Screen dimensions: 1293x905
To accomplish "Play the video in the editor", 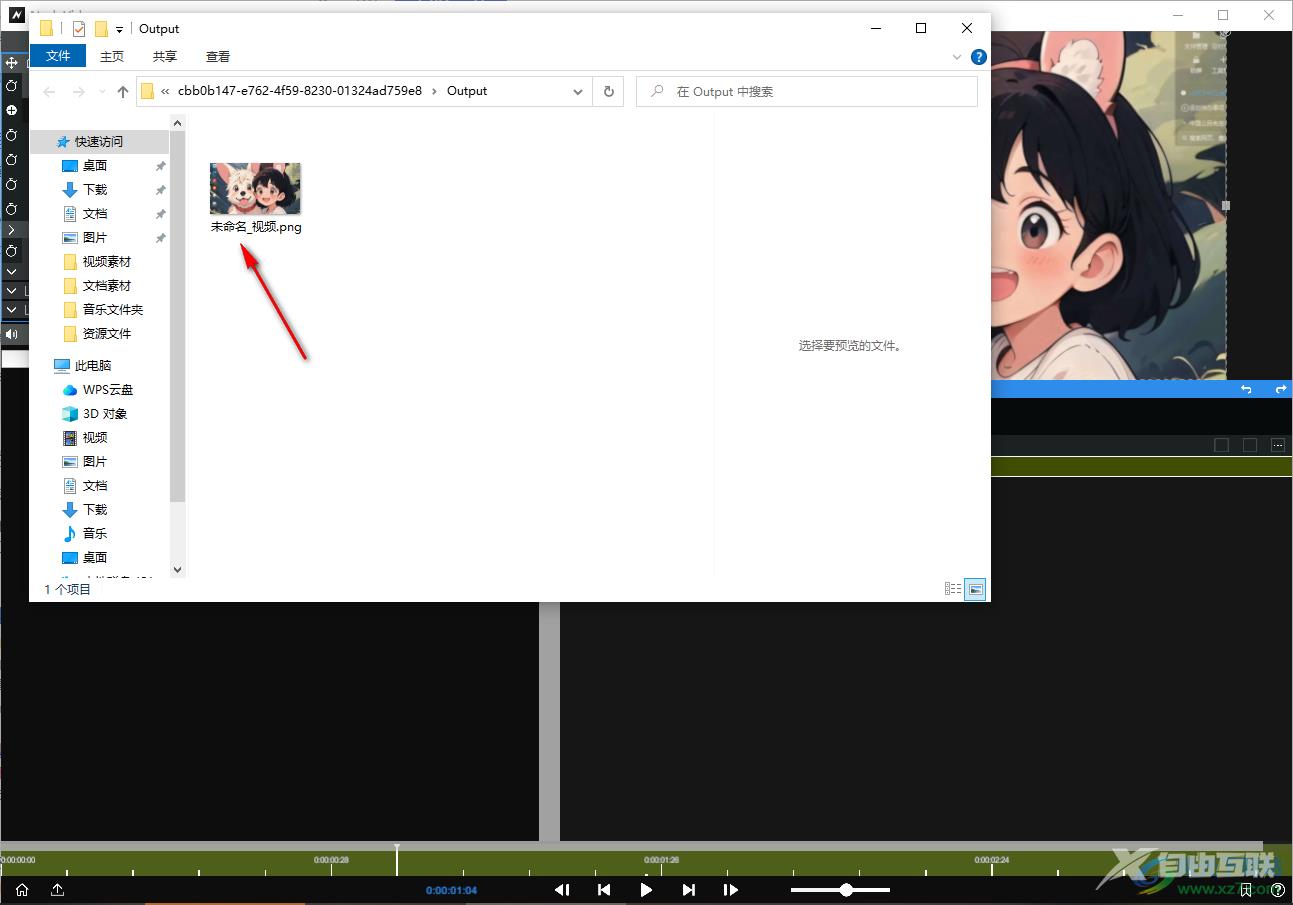I will 646,890.
